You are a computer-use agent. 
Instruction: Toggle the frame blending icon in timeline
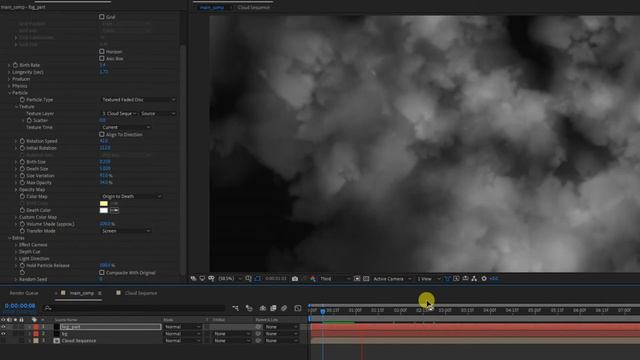coord(273,308)
